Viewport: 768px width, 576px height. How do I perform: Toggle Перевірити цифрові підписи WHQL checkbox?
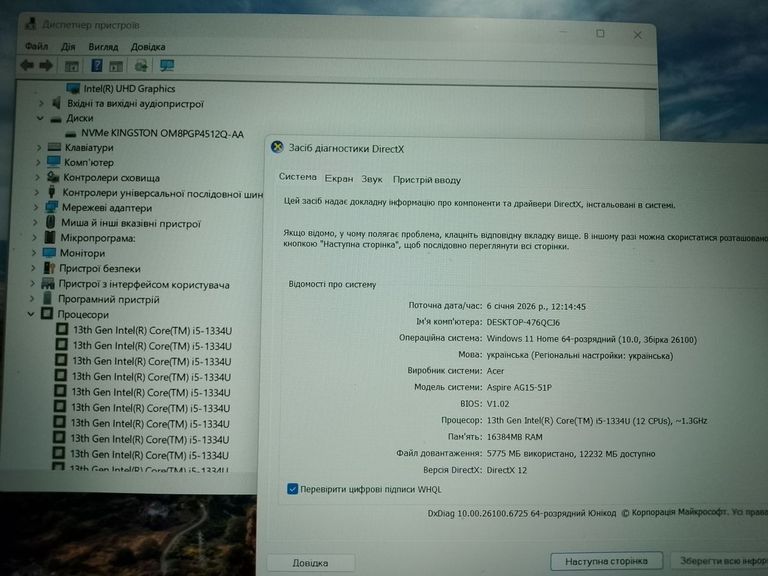pyautogui.click(x=292, y=488)
